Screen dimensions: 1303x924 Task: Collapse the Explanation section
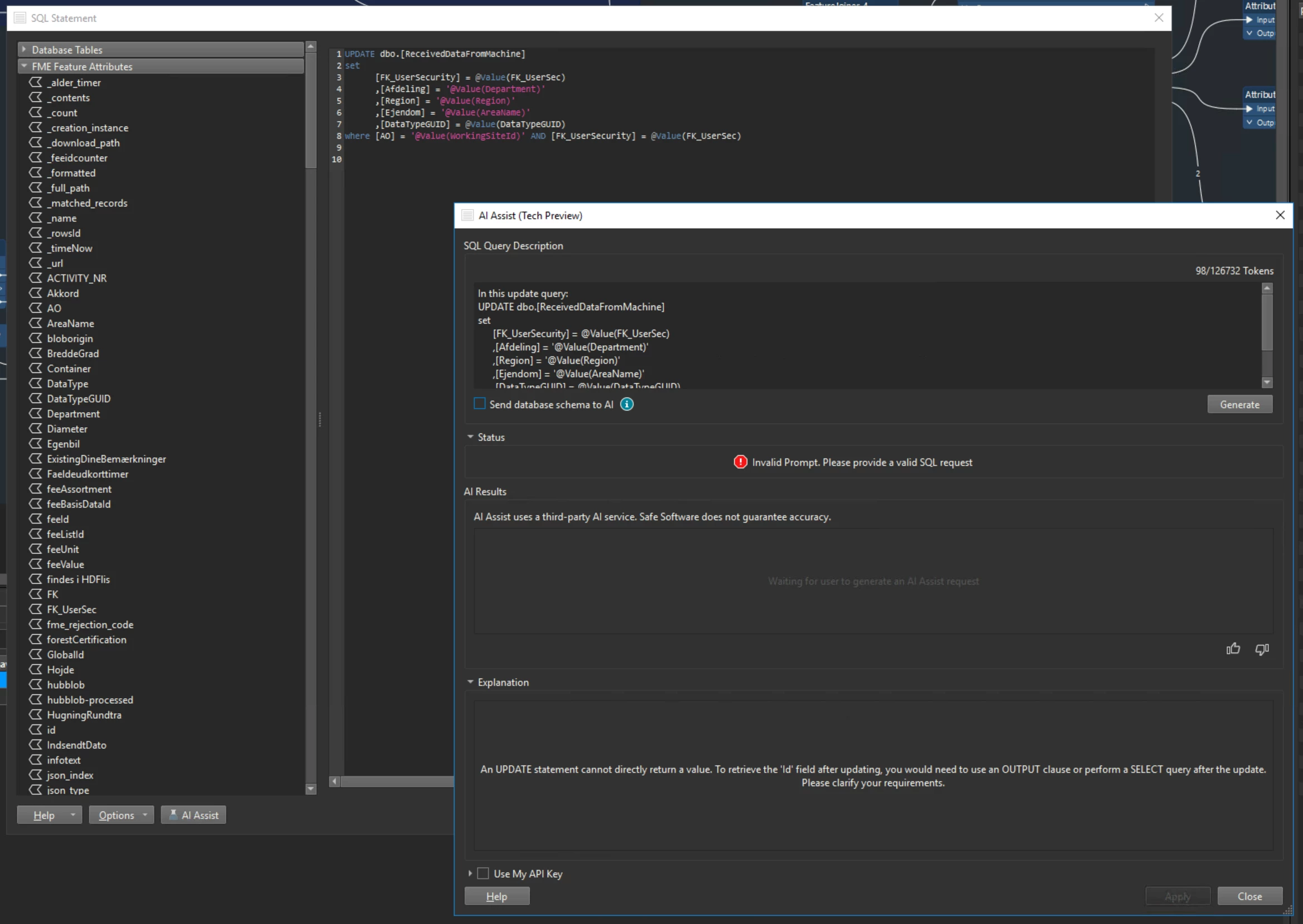click(471, 681)
